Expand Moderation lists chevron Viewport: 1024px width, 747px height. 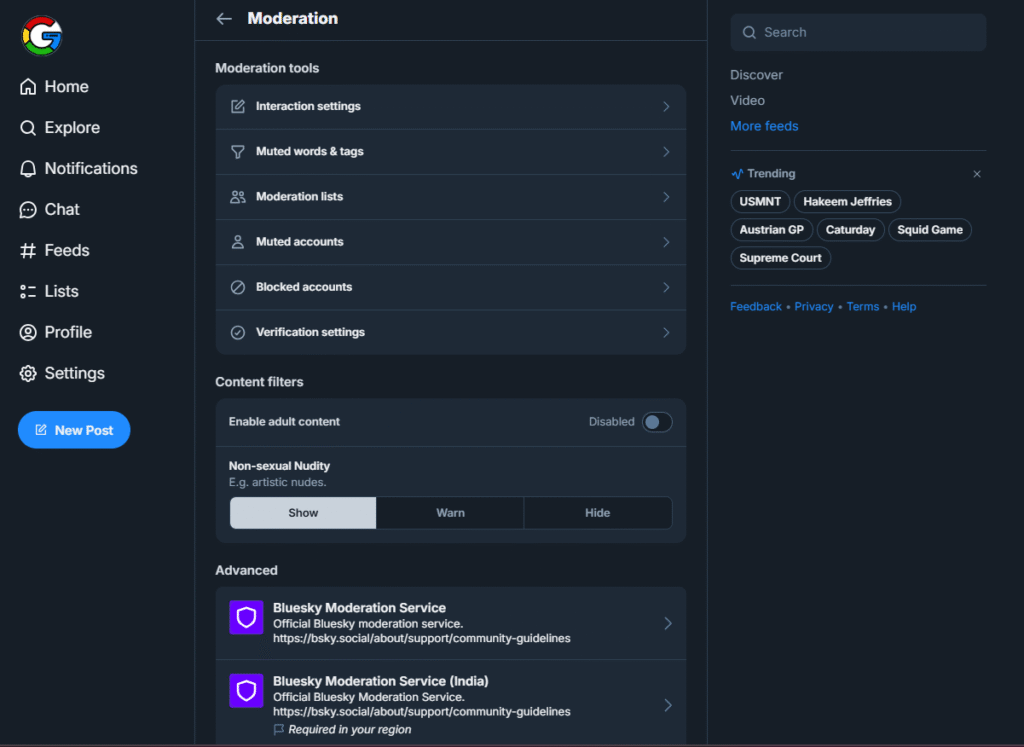666,197
